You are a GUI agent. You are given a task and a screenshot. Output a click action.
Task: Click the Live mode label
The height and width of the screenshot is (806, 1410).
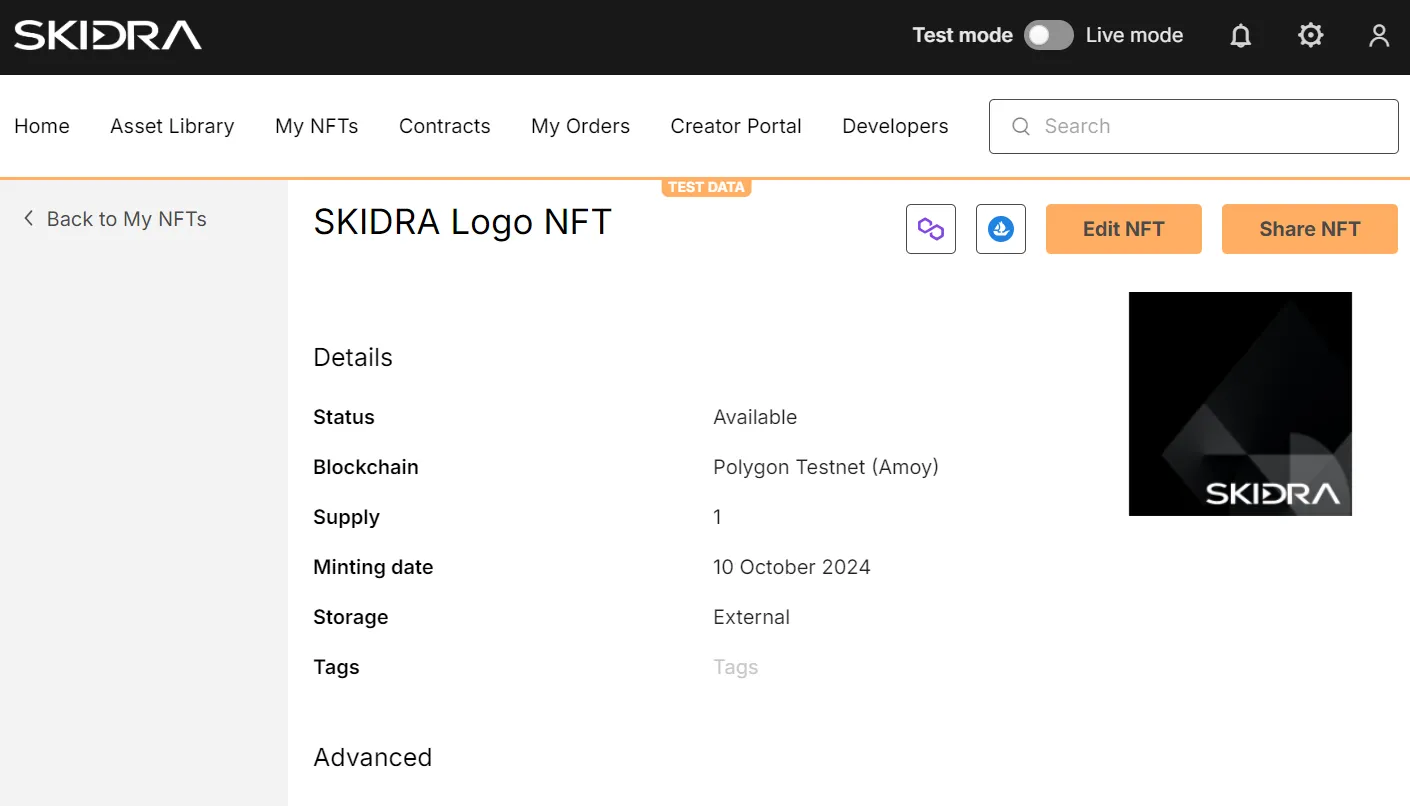point(1134,35)
